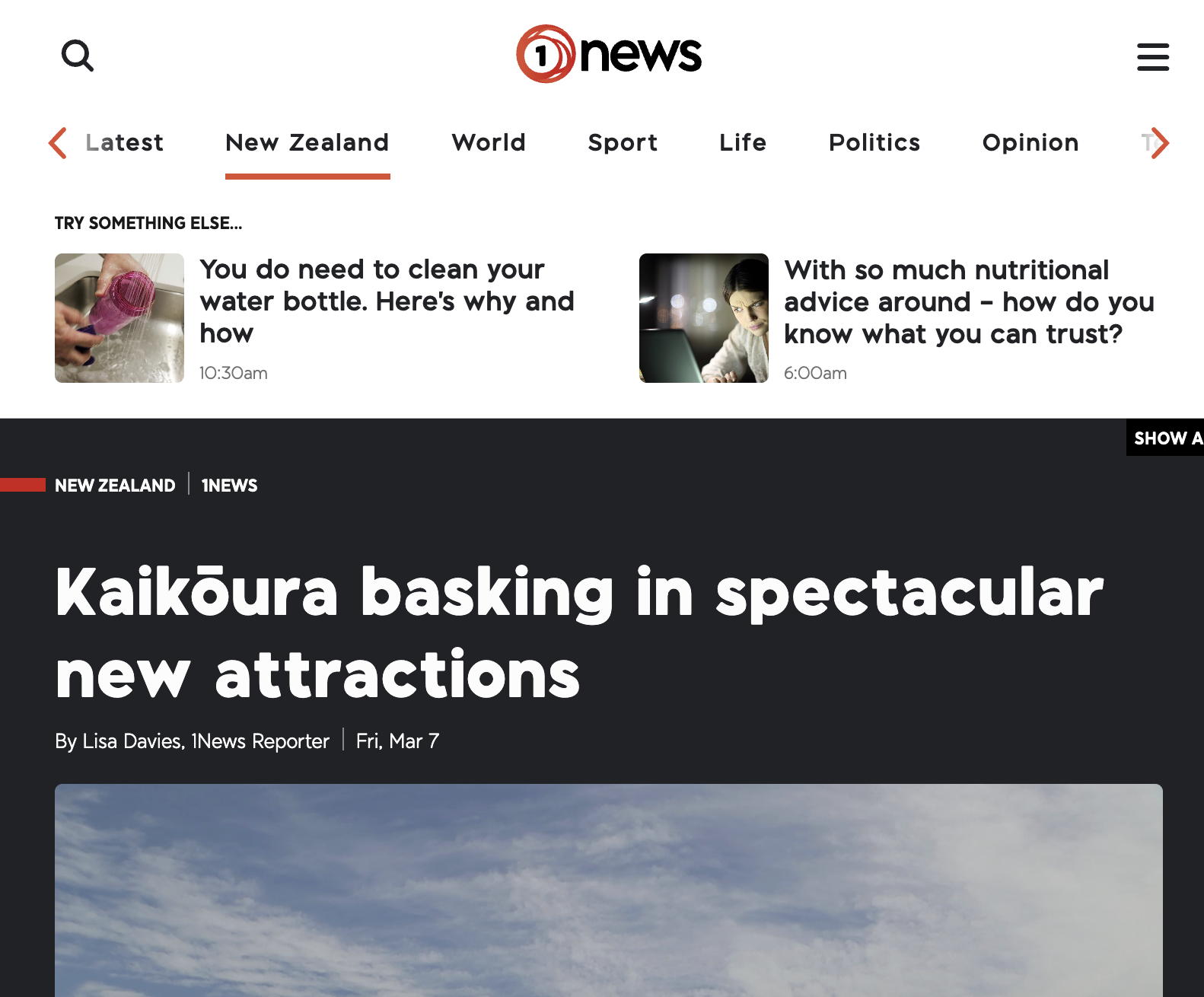The height and width of the screenshot is (997, 1204).
Task: Expand the SHOW A... button
Action: click(1165, 438)
